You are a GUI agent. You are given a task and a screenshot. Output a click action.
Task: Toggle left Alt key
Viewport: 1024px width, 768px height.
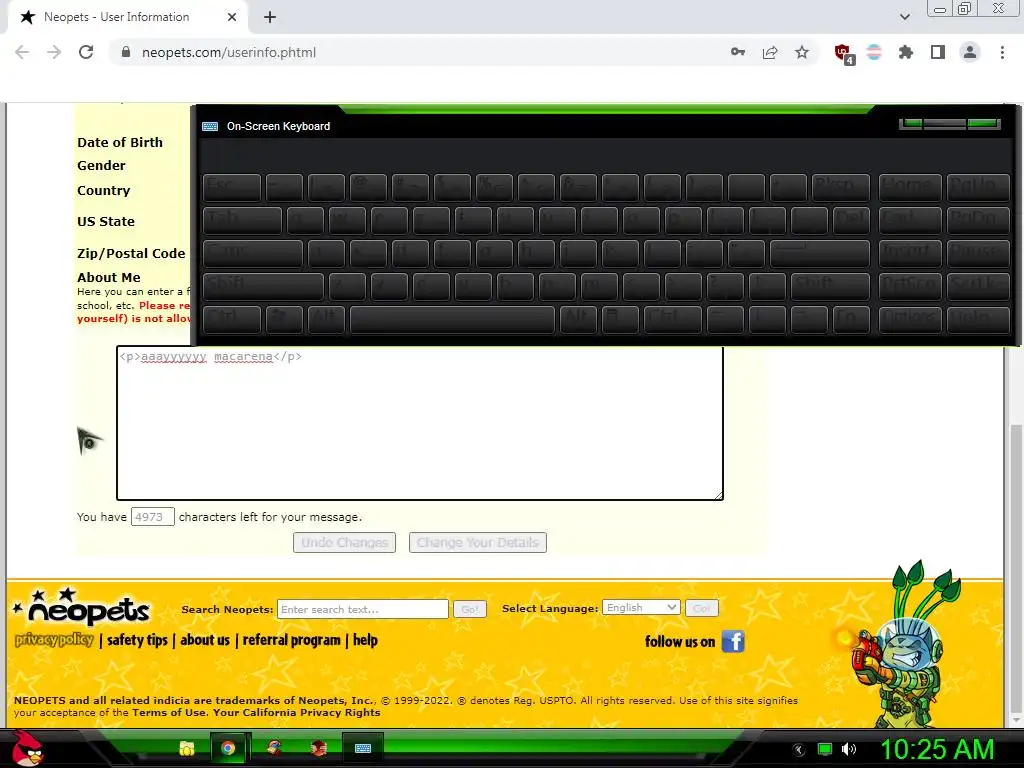click(x=326, y=320)
